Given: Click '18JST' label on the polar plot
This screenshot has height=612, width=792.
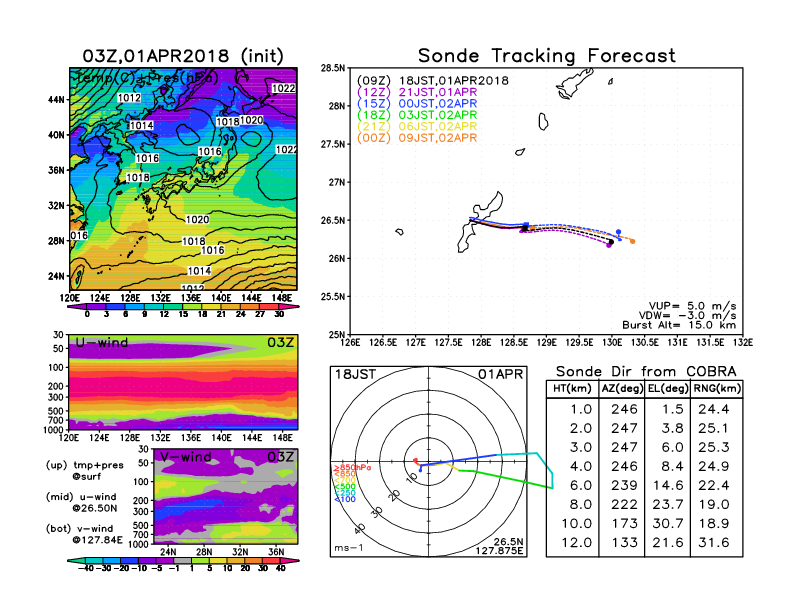Looking at the screenshot, I should coord(356,374).
